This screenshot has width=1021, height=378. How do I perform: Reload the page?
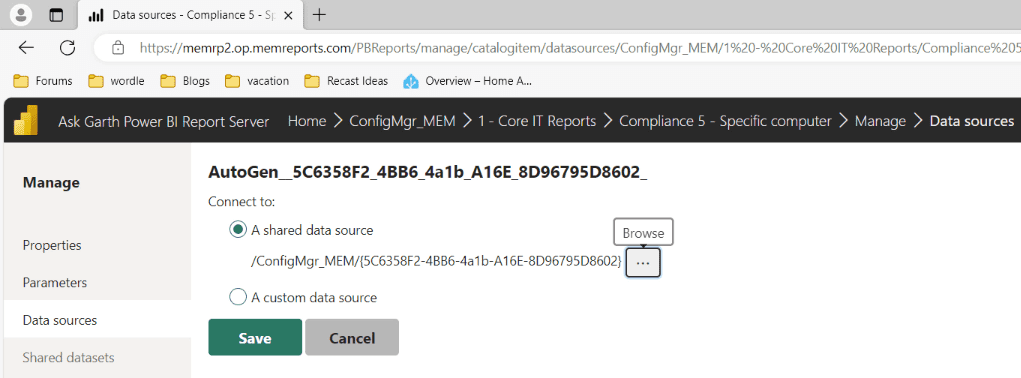67,47
